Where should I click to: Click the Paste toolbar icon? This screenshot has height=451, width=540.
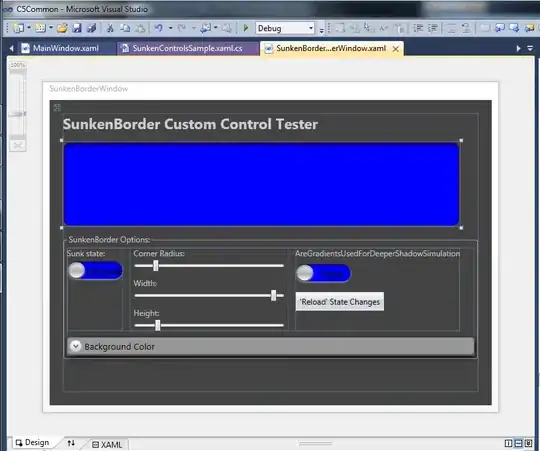tap(140, 28)
